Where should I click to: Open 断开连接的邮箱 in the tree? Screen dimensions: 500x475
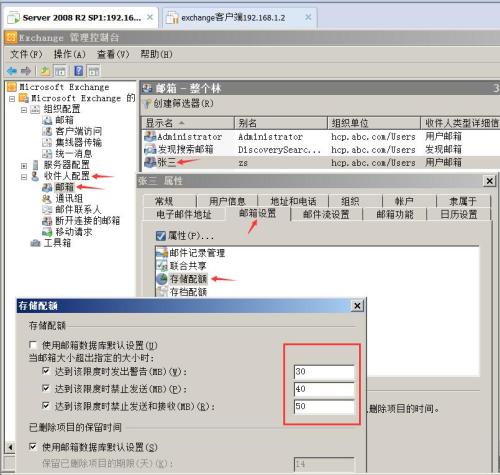pyautogui.click(x=87, y=221)
